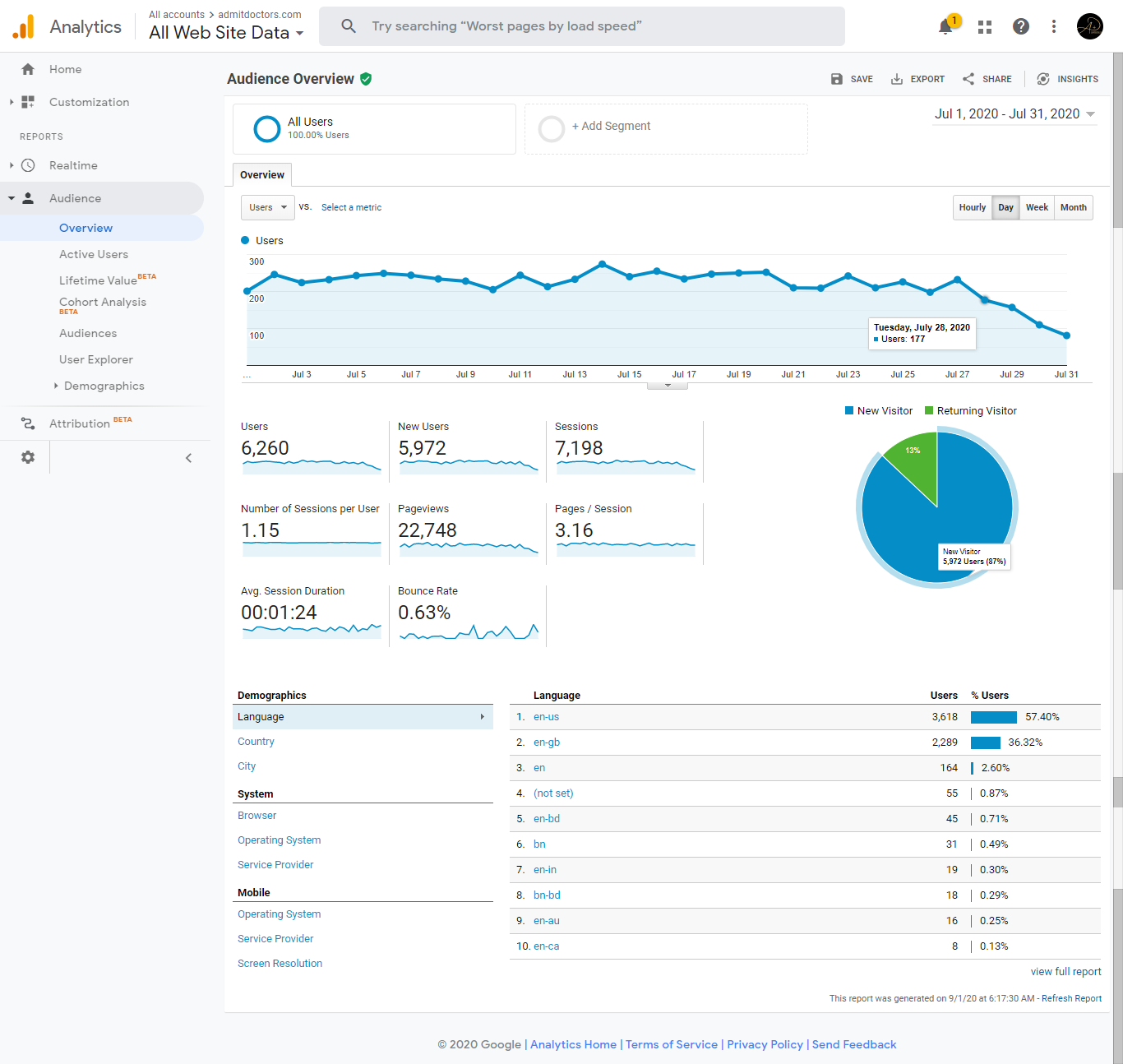
Task: Click the Insights icon
Action: (x=1043, y=79)
